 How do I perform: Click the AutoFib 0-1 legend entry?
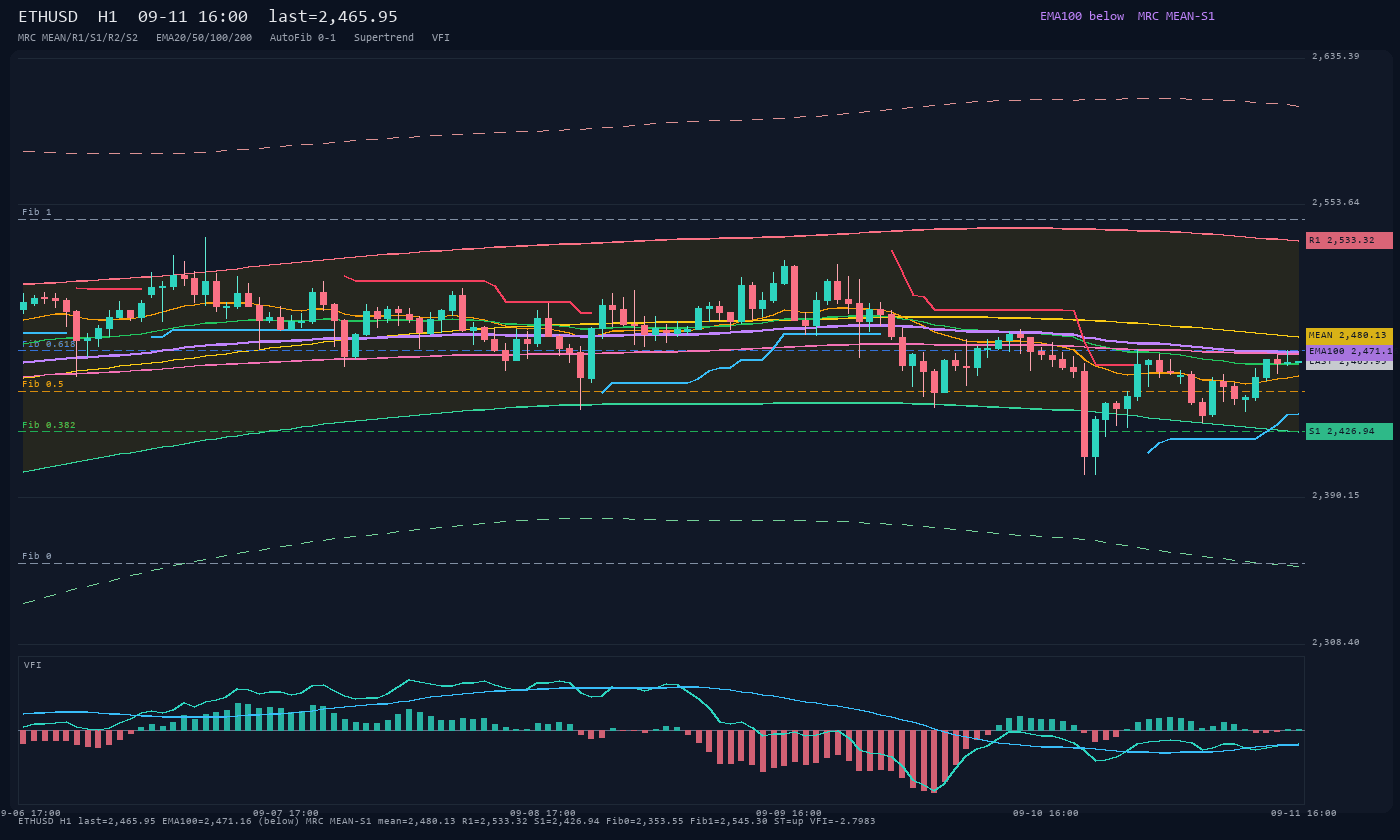tap(303, 38)
